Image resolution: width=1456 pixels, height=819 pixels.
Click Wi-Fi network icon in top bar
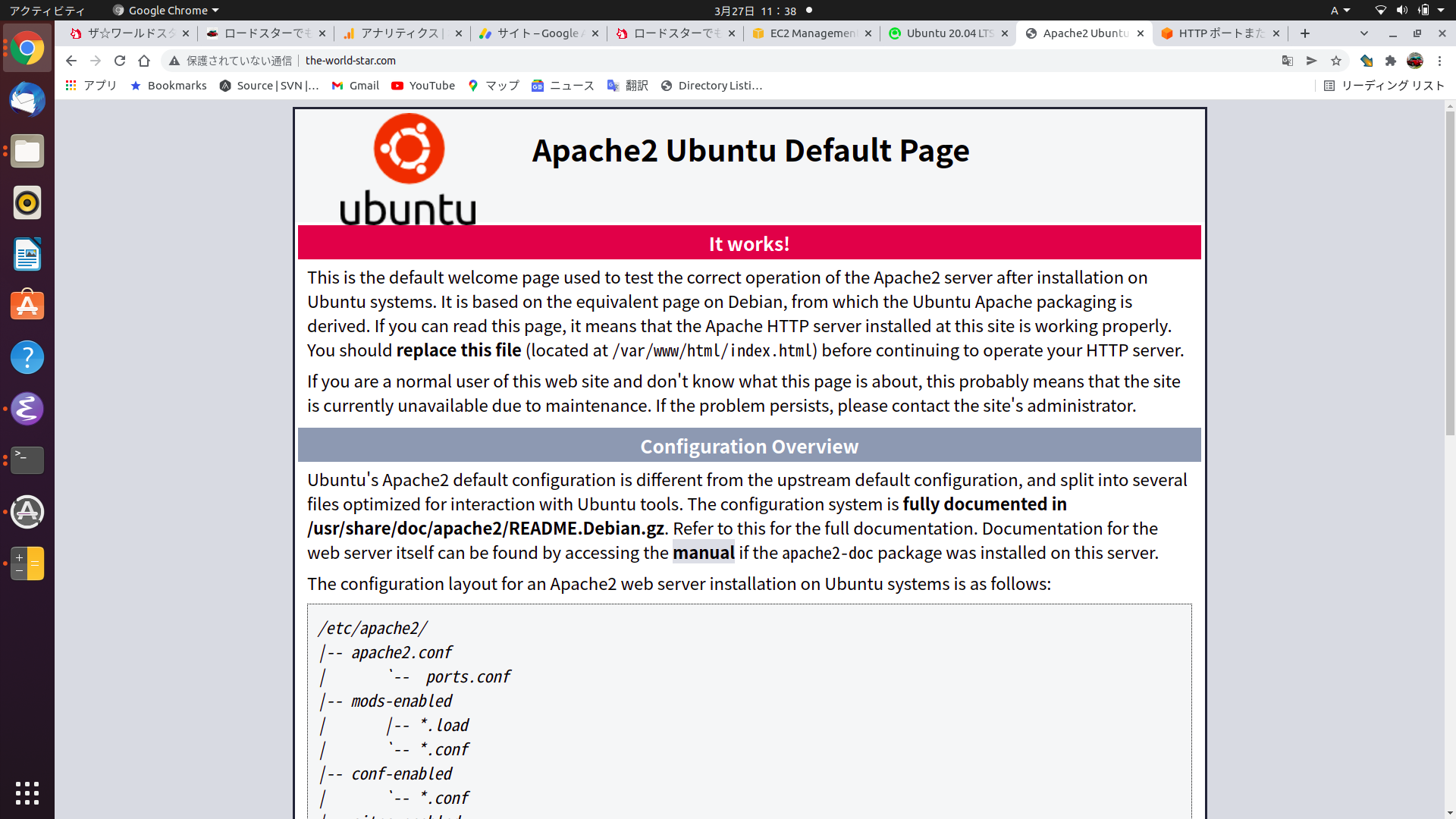tap(1380, 11)
